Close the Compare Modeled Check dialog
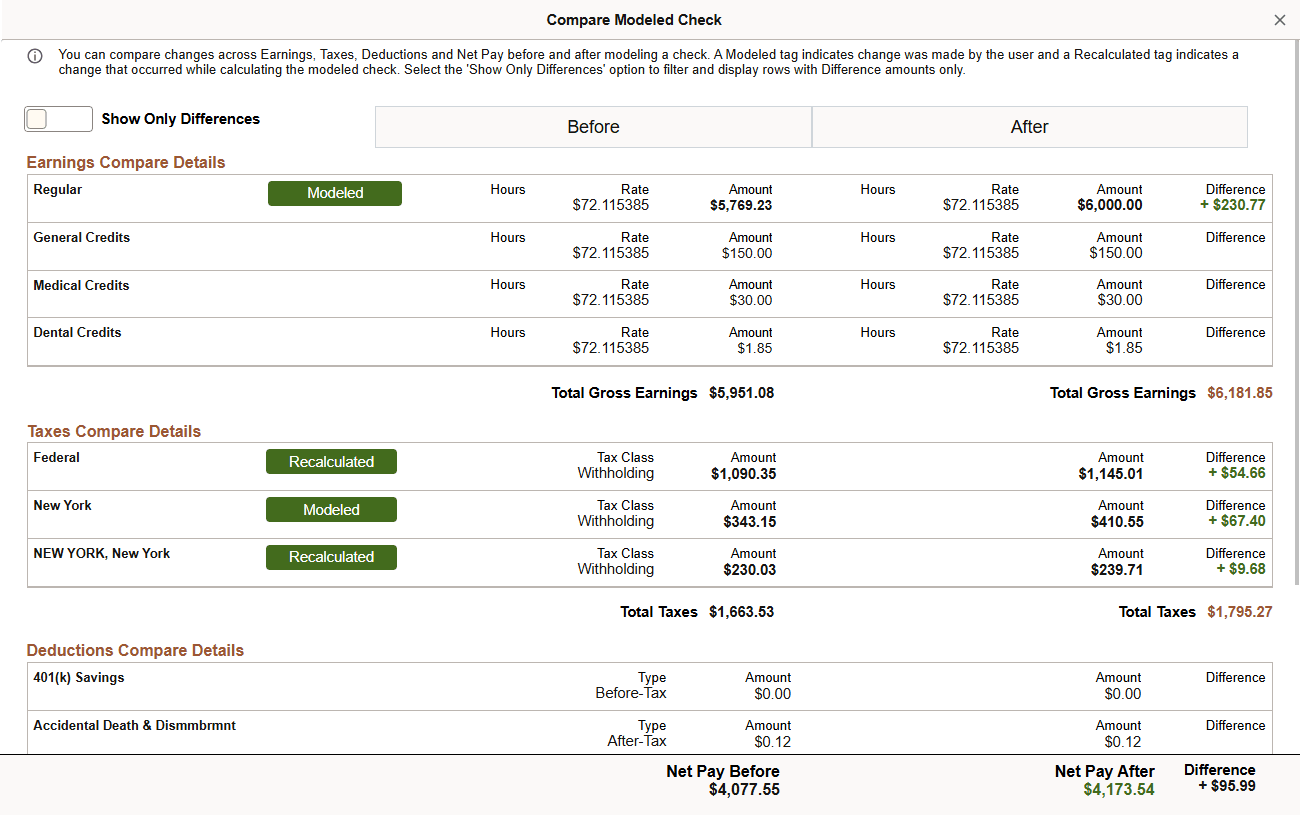Image resolution: width=1300 pixels, height=815 pixels. tap(1279, 19)
